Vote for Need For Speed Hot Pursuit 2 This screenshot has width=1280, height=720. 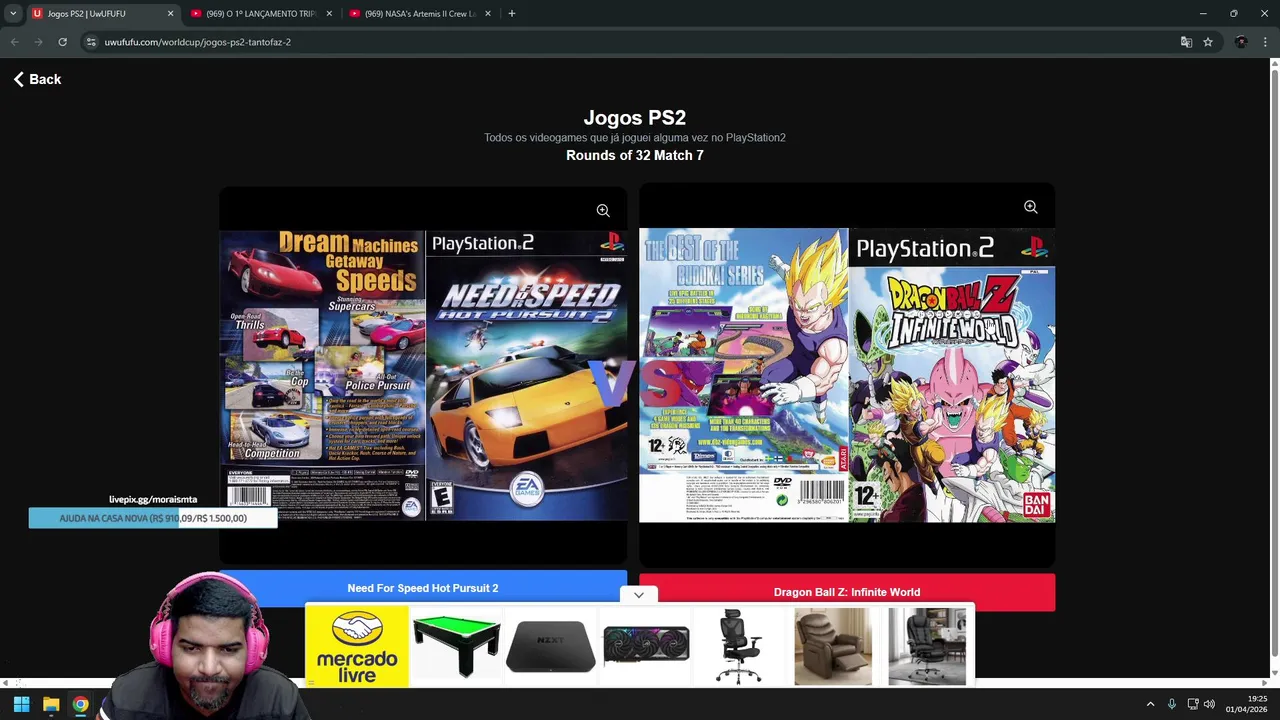[x=423, y=588]
